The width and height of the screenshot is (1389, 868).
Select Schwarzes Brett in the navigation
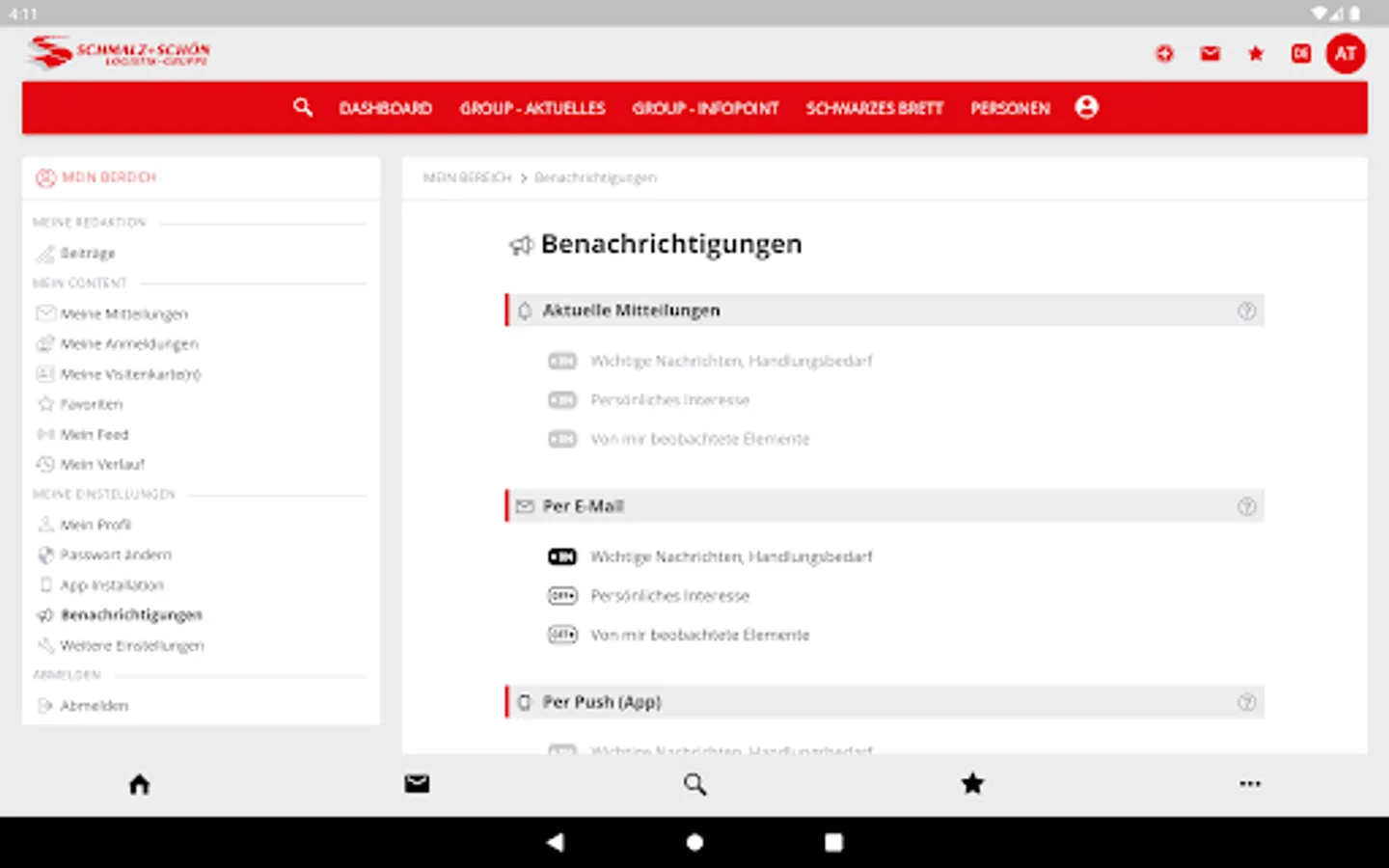[875, 108]
